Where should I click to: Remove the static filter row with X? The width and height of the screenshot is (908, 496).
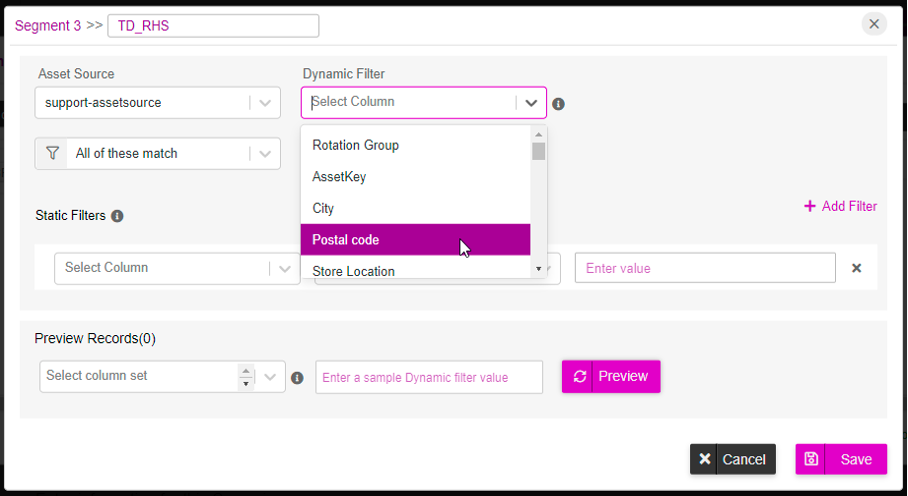856,268
